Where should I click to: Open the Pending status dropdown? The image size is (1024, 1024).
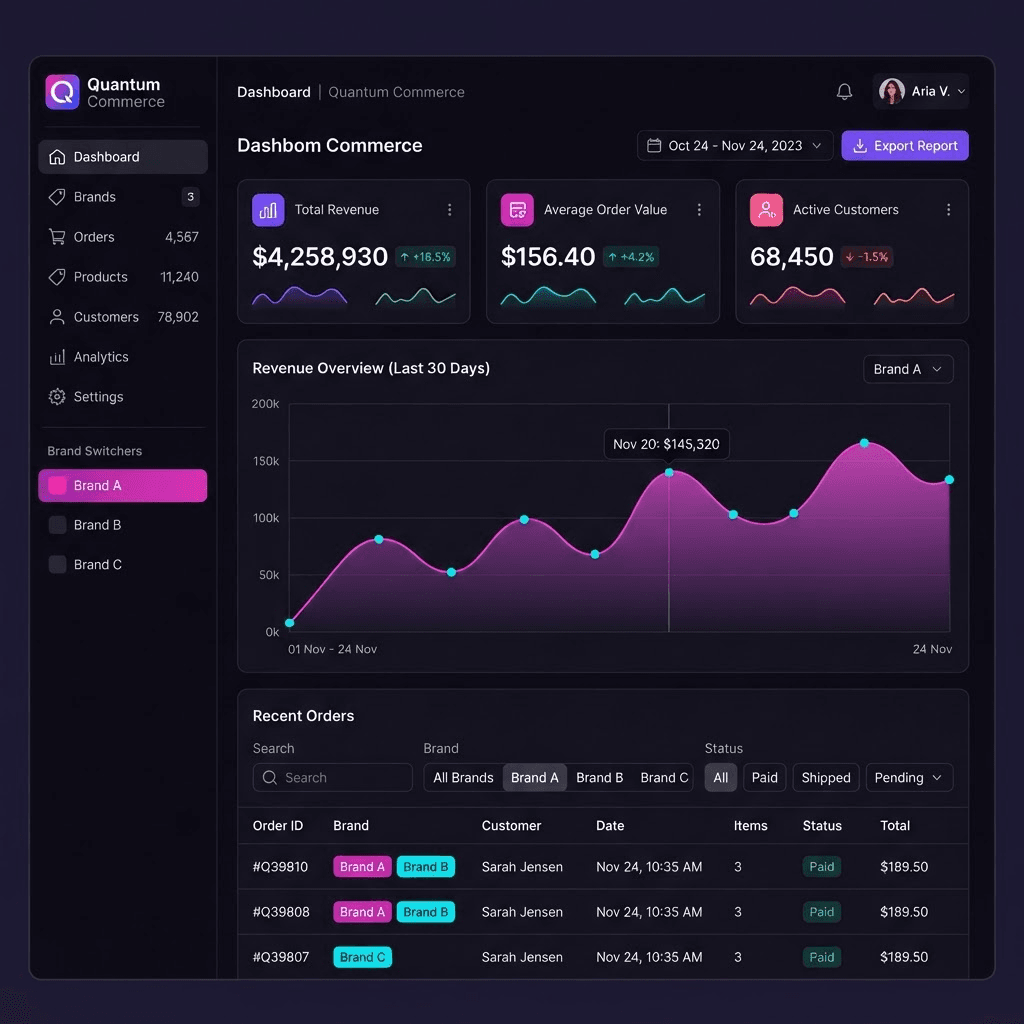tap(909, 777)
